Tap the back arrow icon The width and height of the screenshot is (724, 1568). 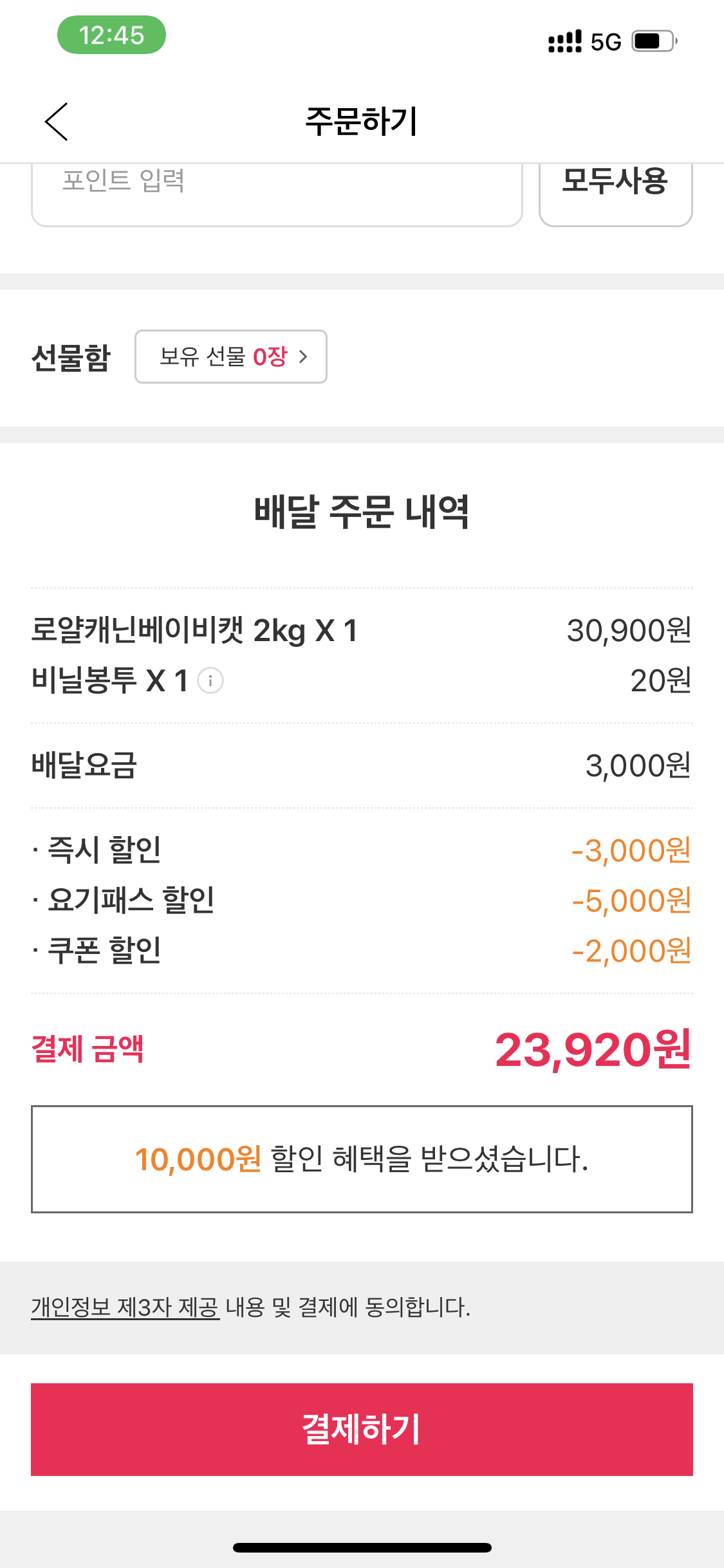tap(57, 121)
